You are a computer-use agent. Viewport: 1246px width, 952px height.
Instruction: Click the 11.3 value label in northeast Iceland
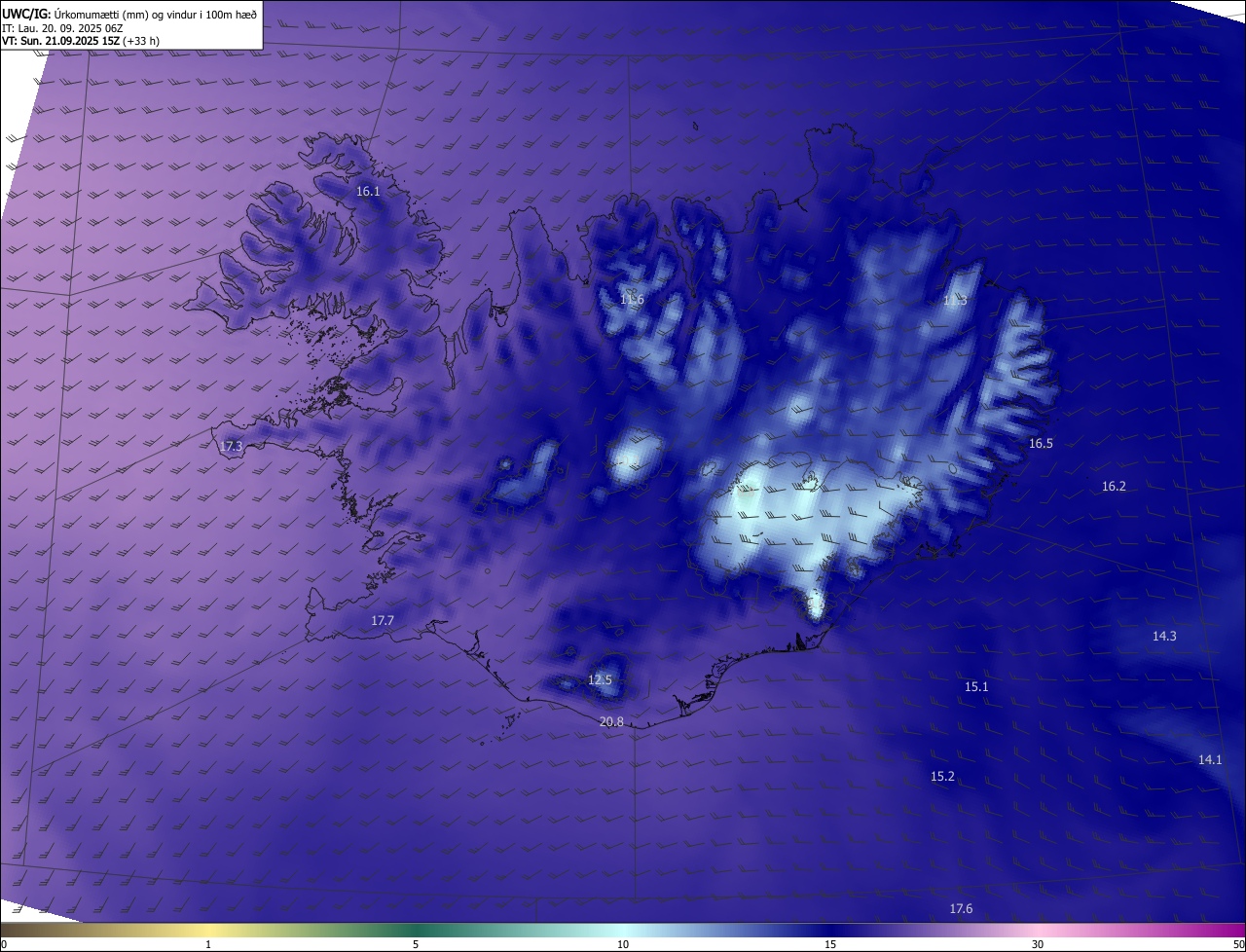[955, 301]
